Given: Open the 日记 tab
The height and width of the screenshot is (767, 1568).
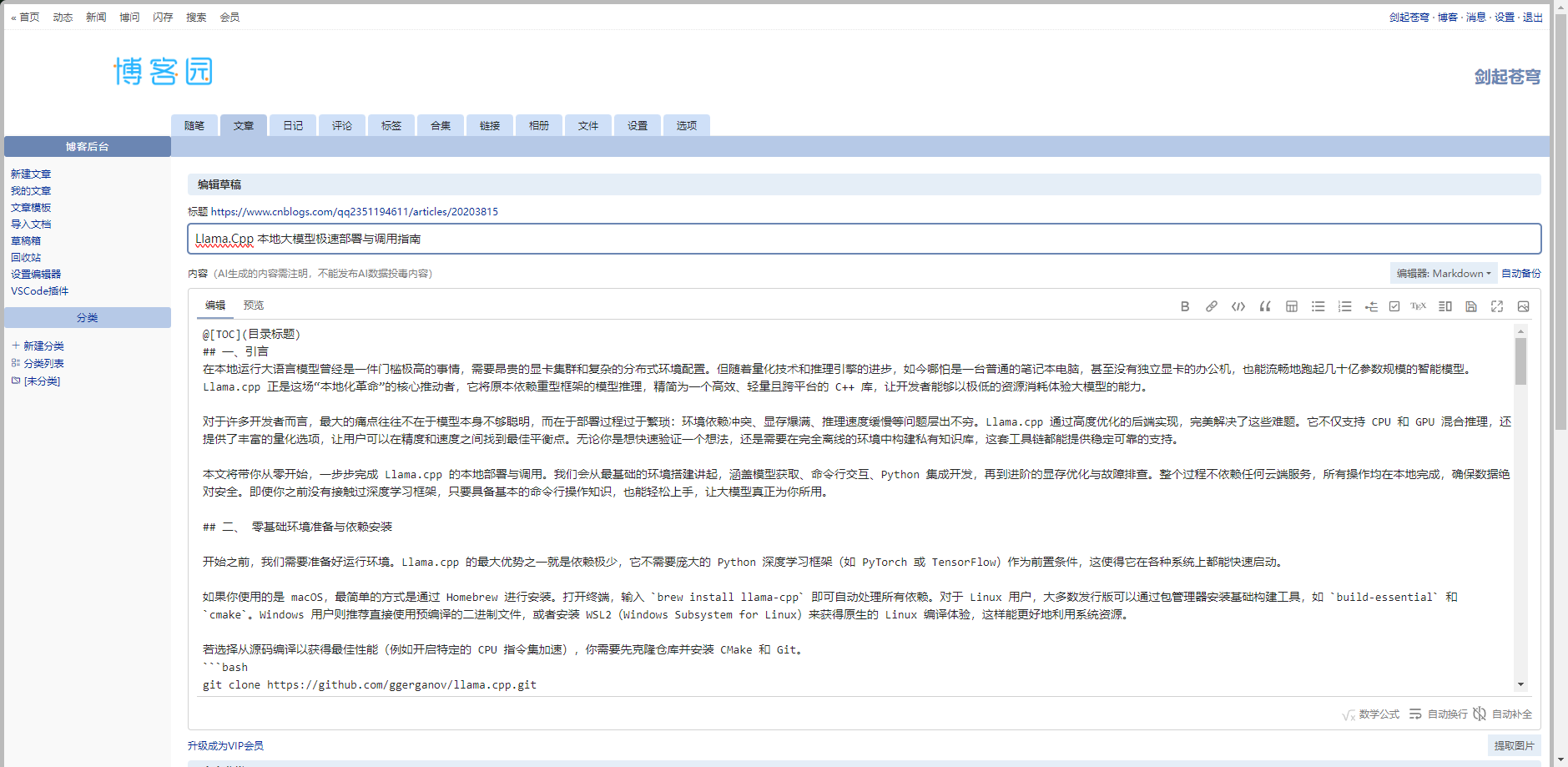Looking at the screenshot, I should point(293,125).
